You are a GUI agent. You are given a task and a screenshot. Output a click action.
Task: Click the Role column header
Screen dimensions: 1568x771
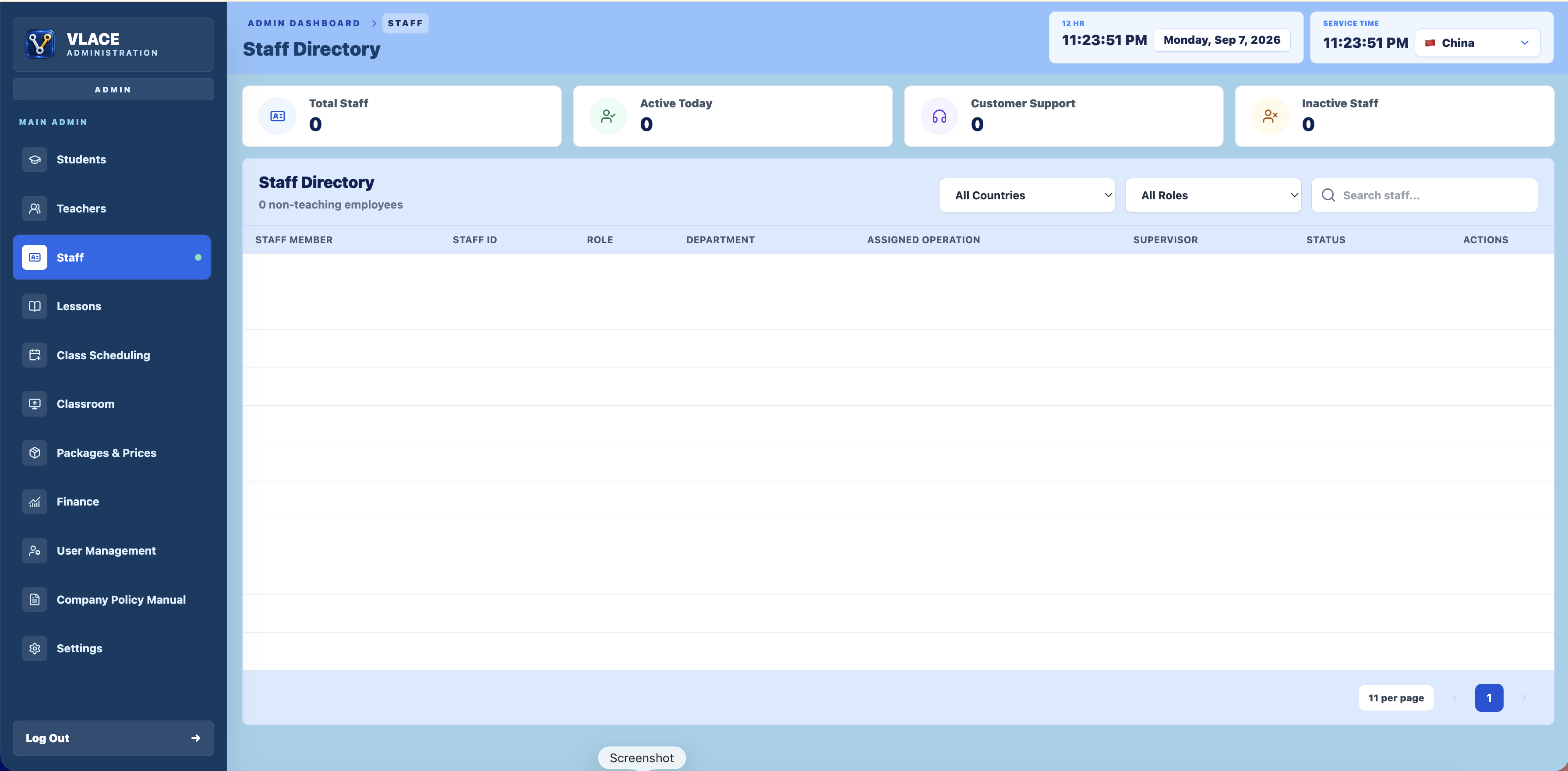point(600,240)
